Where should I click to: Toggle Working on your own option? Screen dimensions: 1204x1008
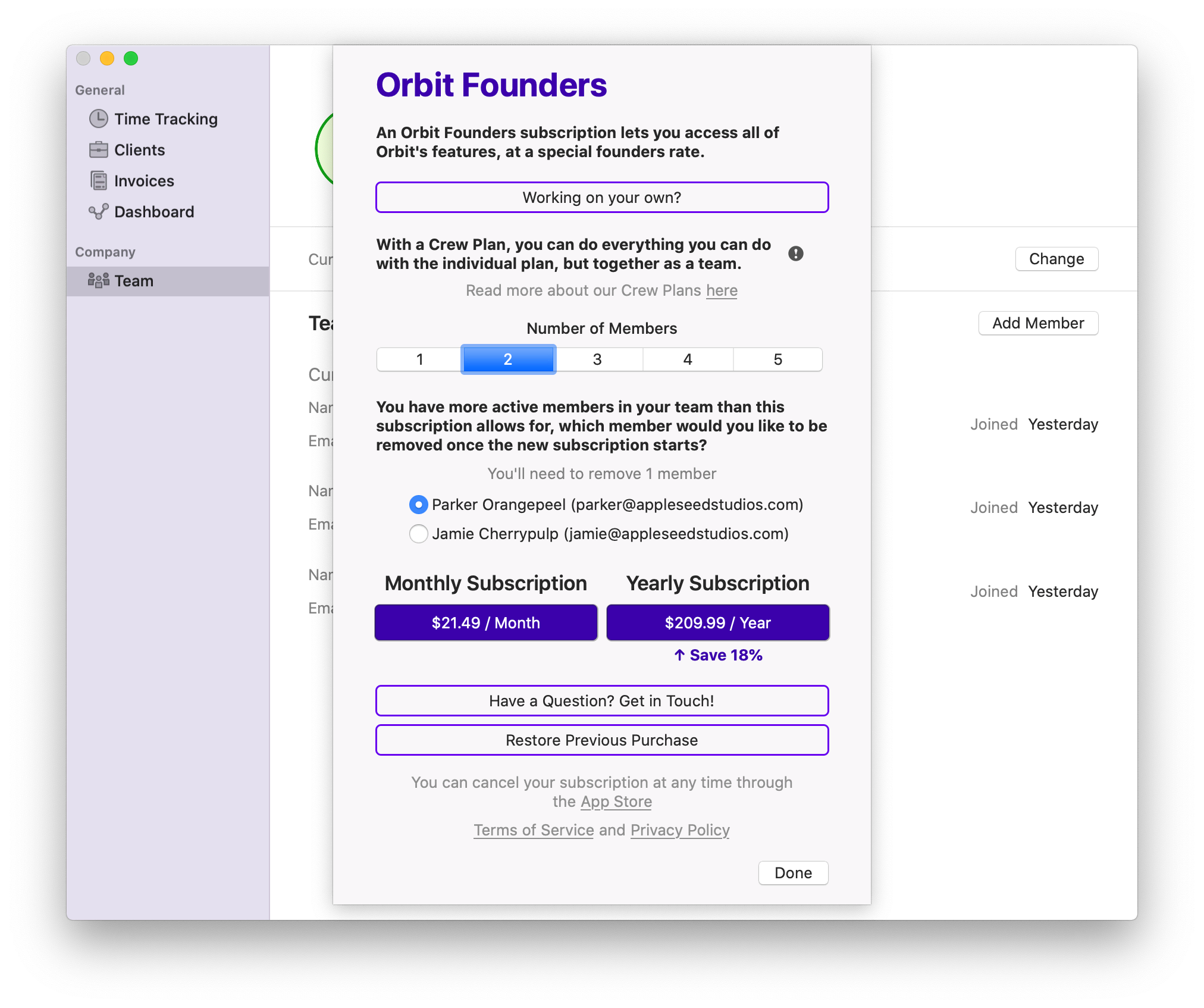point(601,197)
